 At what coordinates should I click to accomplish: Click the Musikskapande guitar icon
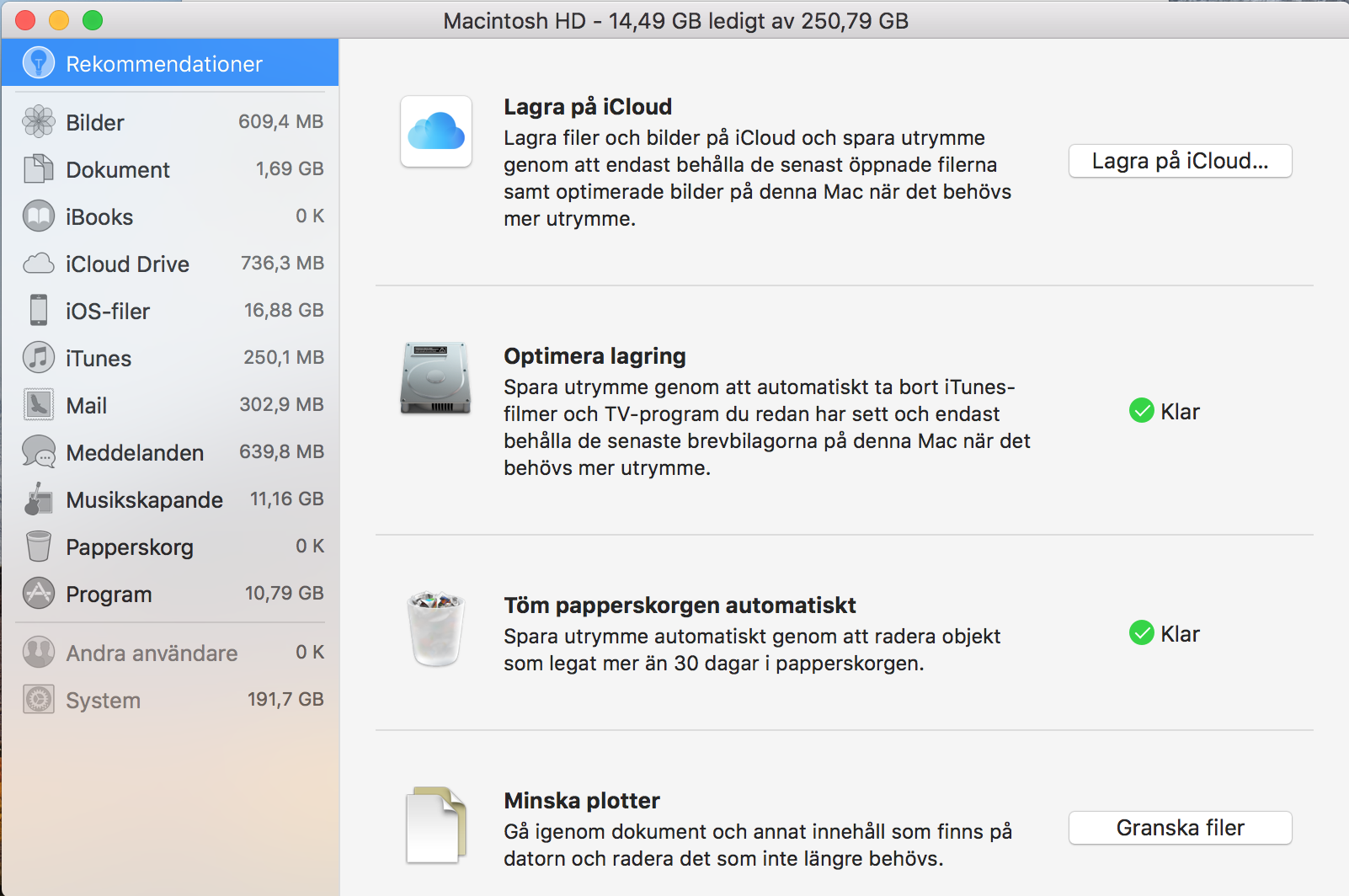click(39, 499)
